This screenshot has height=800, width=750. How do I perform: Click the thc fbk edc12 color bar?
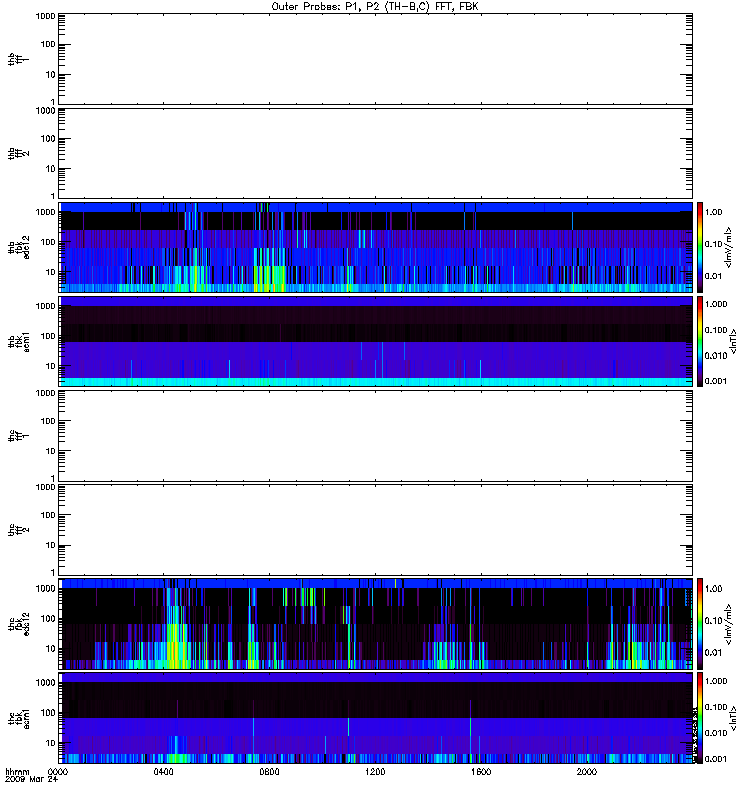tap(700, 624)
